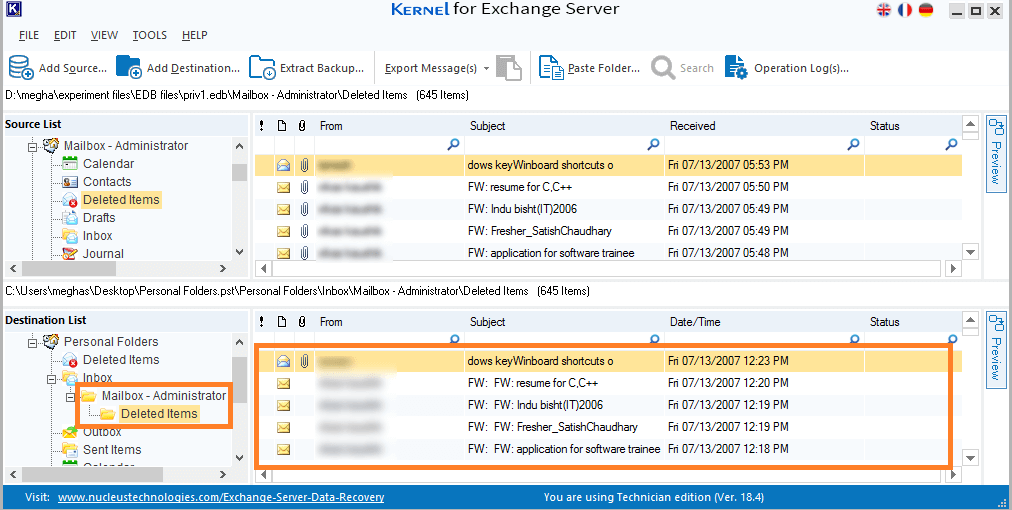Image resolution: width=1012 pixels, height=510 pixels.
Task: Select Deleted Items under Personal Folders
Action: pos(121,360)
